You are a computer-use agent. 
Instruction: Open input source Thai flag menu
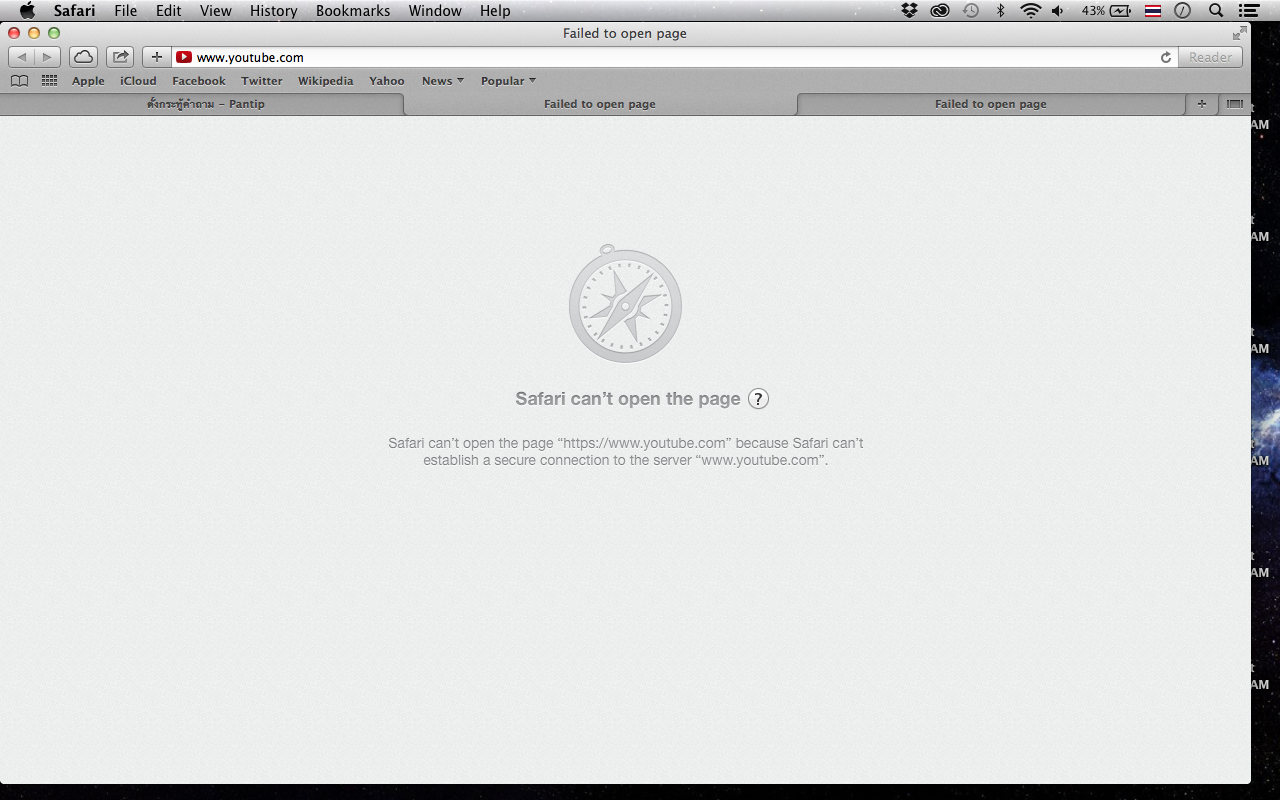coord(1153,11)
